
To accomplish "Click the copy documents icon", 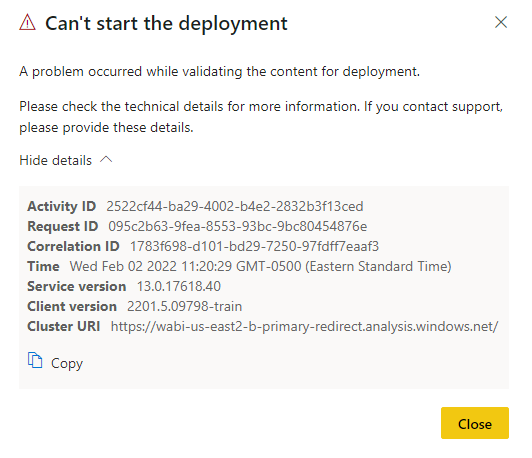I will [35, 360].
